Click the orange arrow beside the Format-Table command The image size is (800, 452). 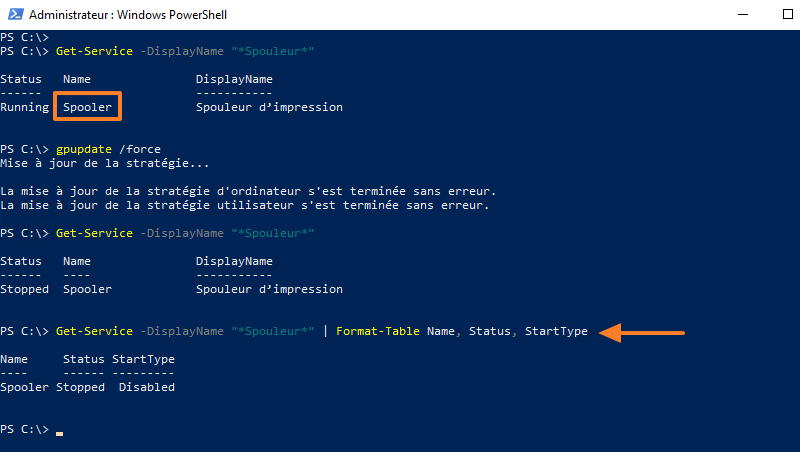click(x=646, y=332)
